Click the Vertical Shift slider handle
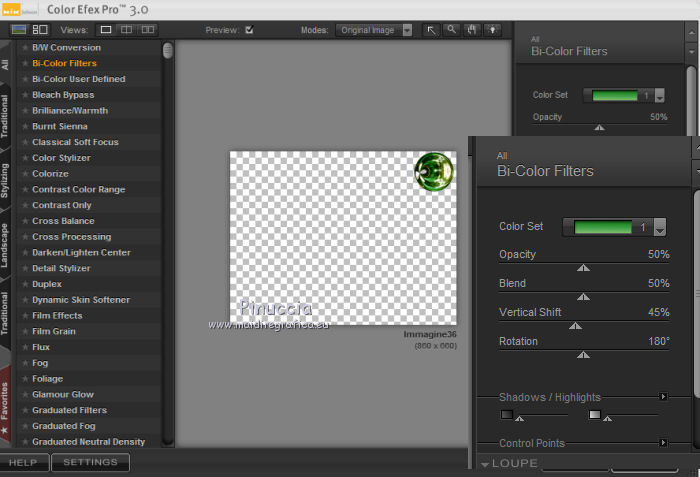The image size is (700, 477). [x=575, y=326]
